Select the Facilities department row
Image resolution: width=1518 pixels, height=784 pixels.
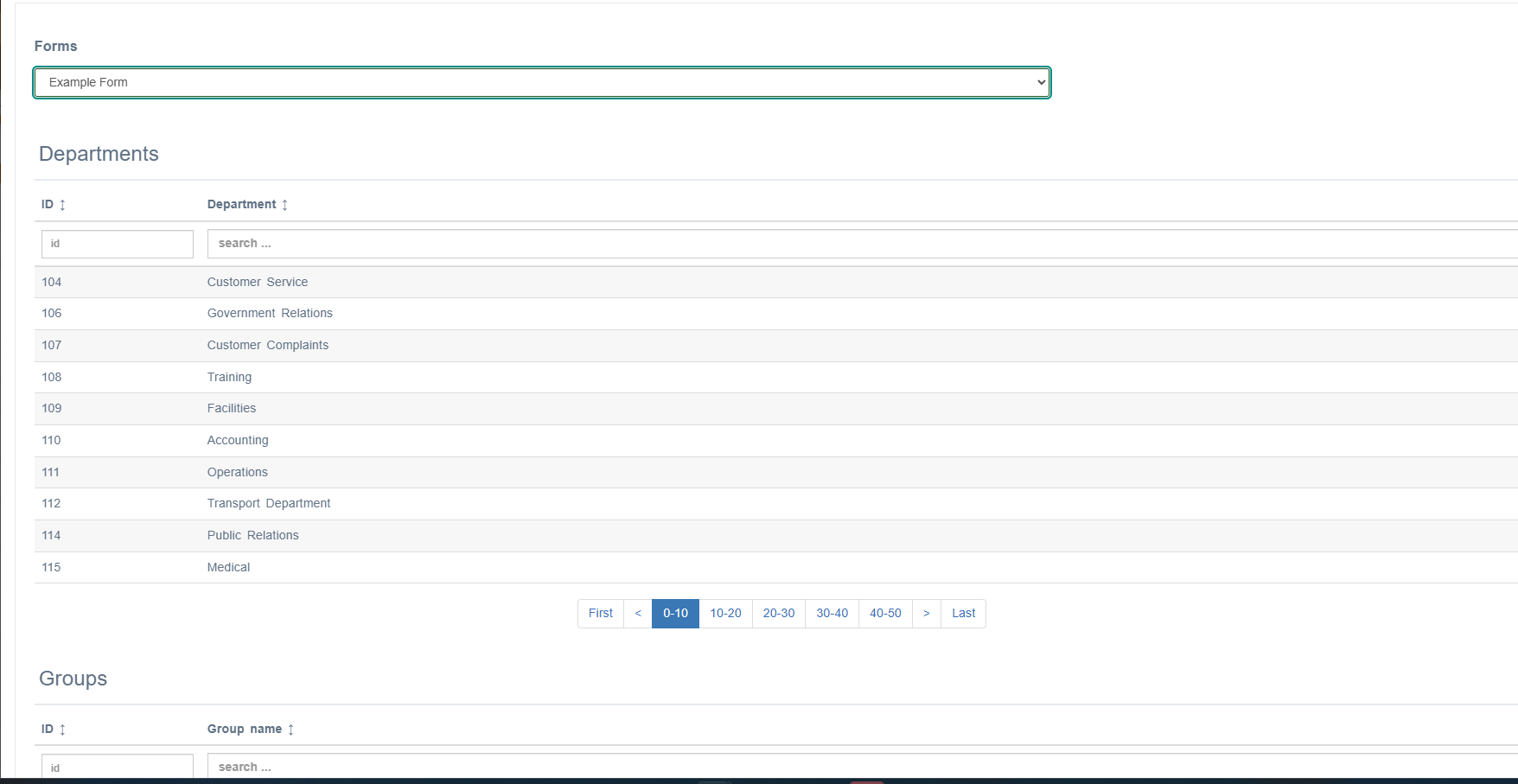click(776, 409)
